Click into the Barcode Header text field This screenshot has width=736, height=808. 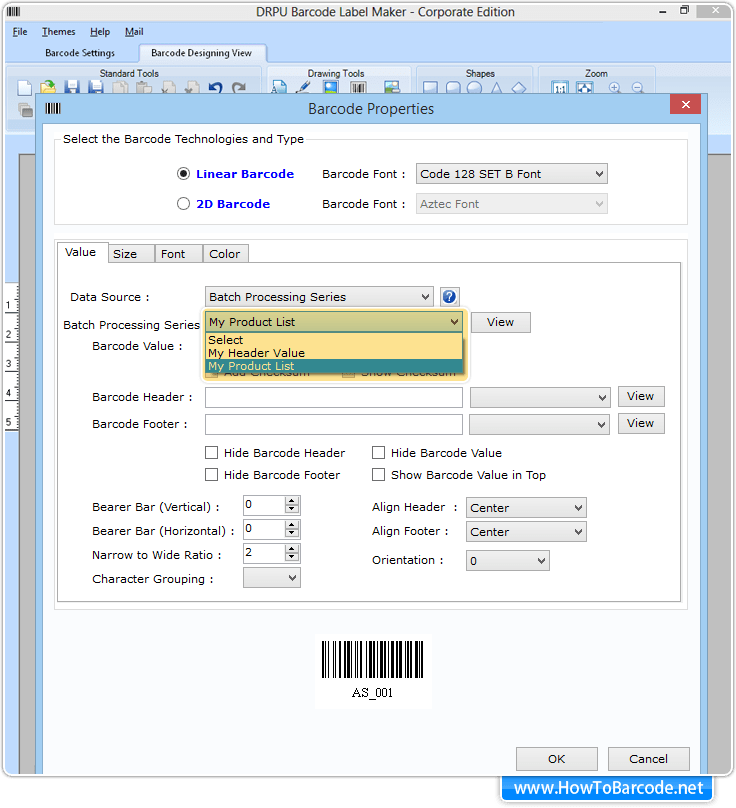click(x=334, y=397)
